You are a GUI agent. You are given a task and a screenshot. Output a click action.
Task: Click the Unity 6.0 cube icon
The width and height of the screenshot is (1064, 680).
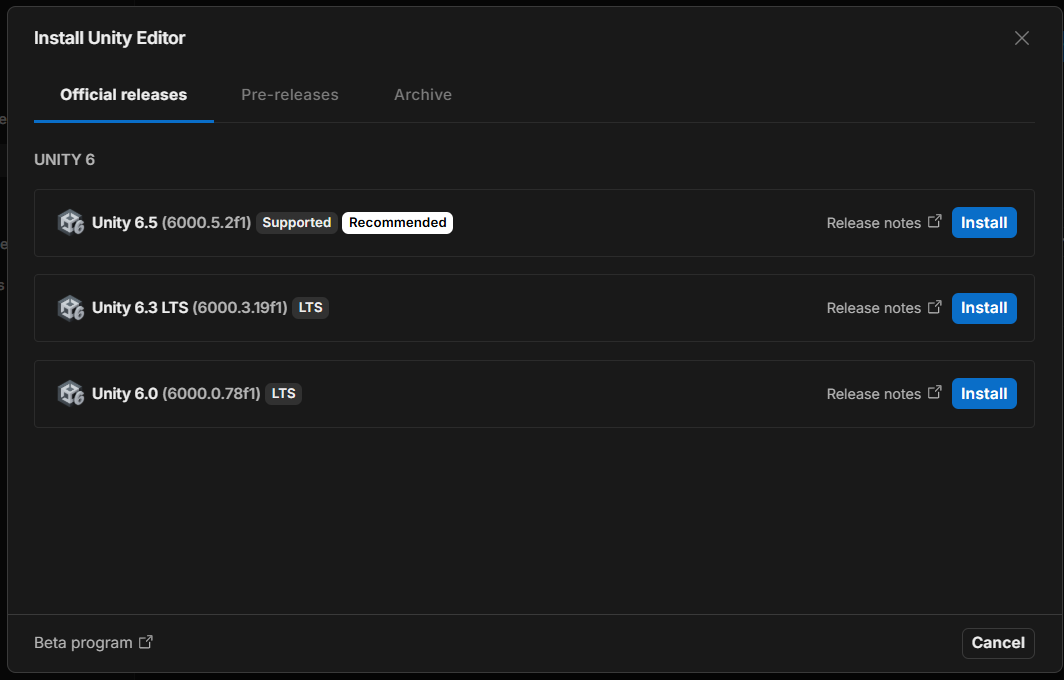tap(71, 394)
